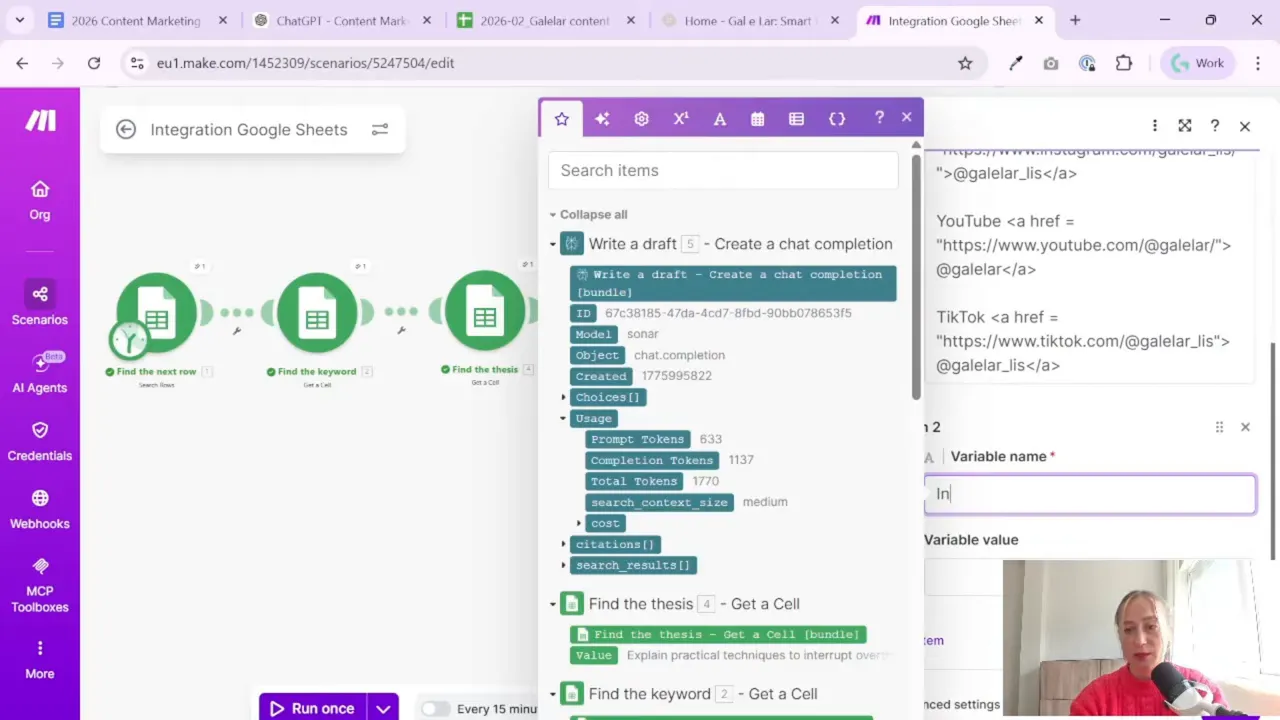Switch to ChatGPT Content Marketing tab

(x=343, y=20)
